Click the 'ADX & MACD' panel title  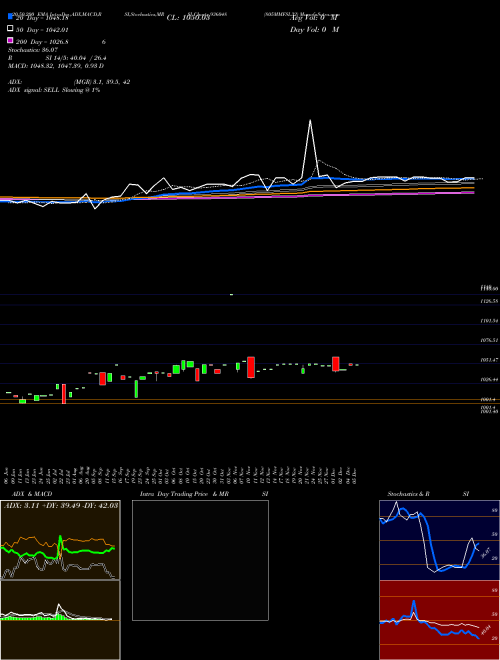(32, 494)
